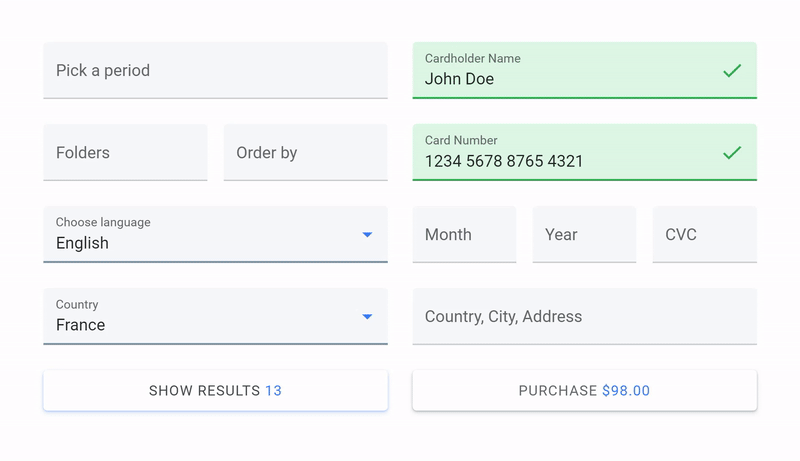Open the Pick a period field
Viewport: 800px width, 461px height.
tap(215, 71)
